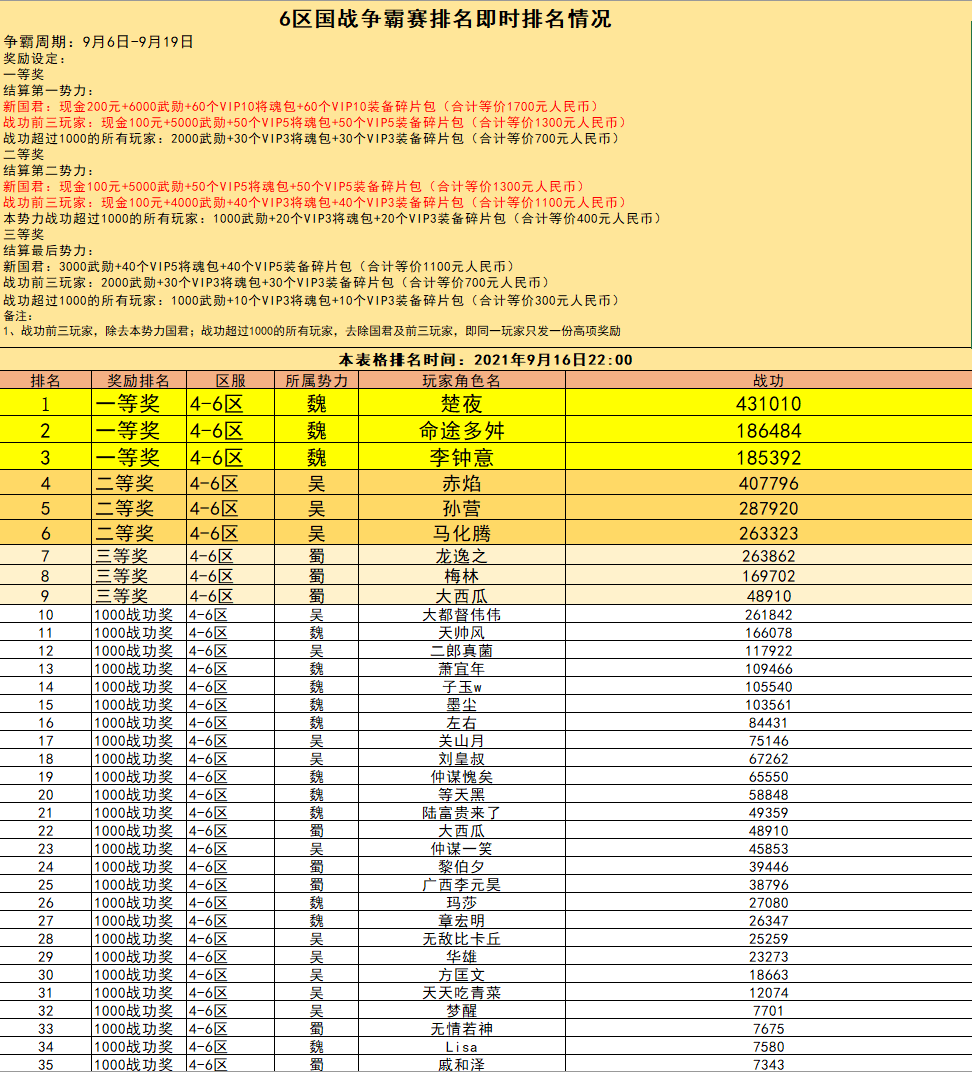Select player name cell 大都督伟伟
972x1072 pixels.
461,615
